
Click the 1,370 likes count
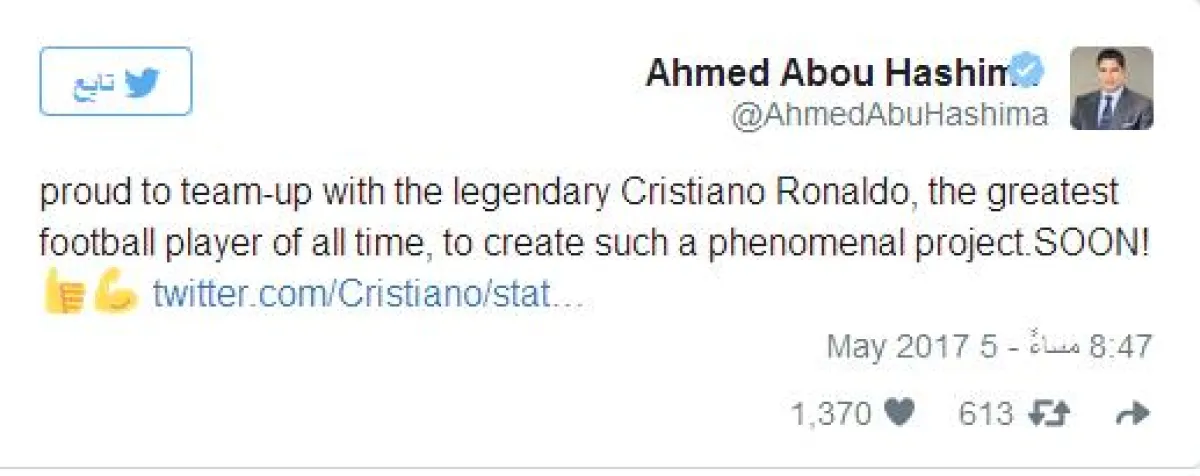[x=831, y=413]
